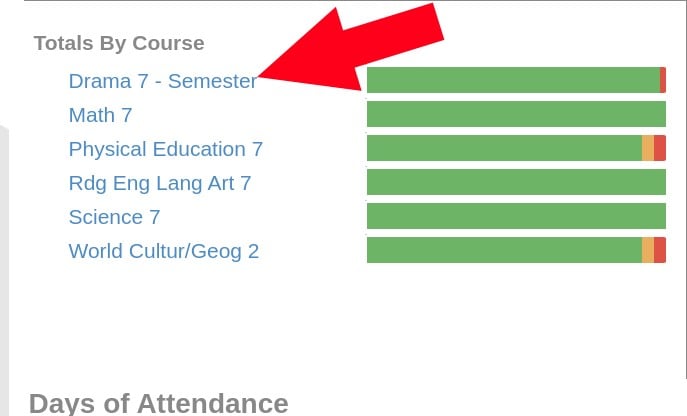
Task: Click the Totals By Course heading
Action: 118,44
